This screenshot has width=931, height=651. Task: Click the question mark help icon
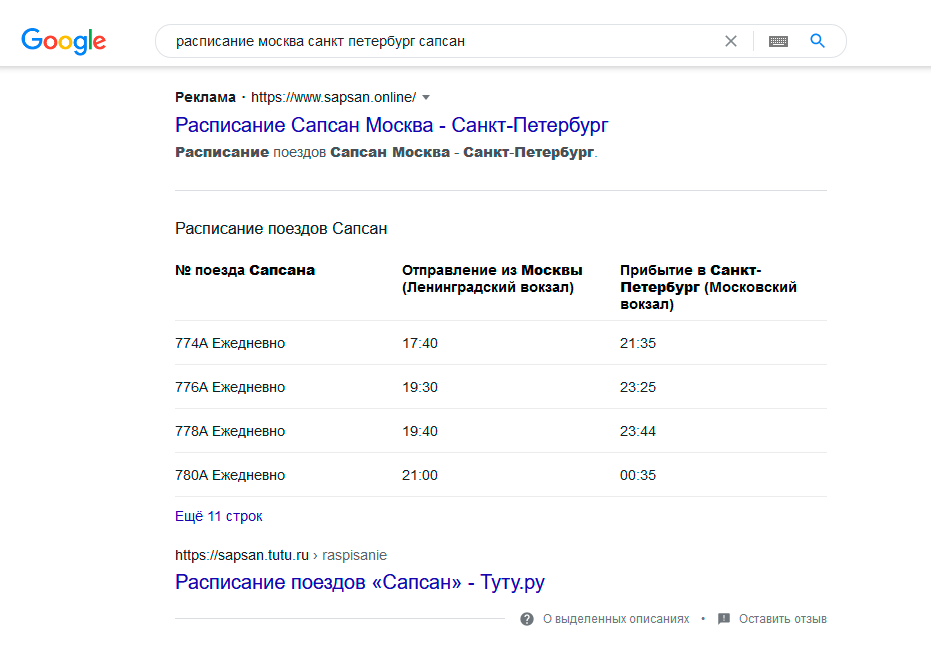pyautogui.click(x=527, y=619)
